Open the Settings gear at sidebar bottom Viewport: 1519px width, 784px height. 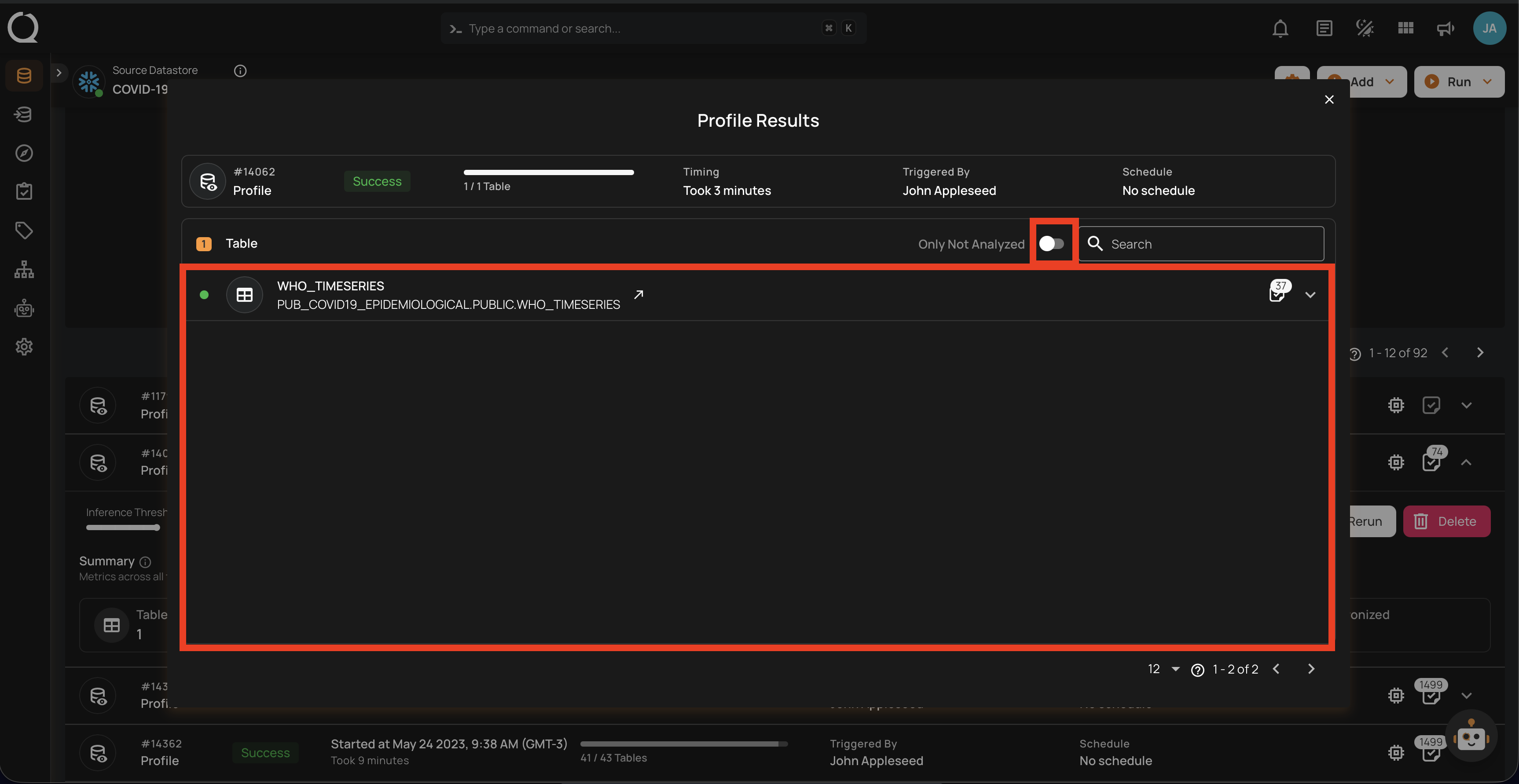24,347
